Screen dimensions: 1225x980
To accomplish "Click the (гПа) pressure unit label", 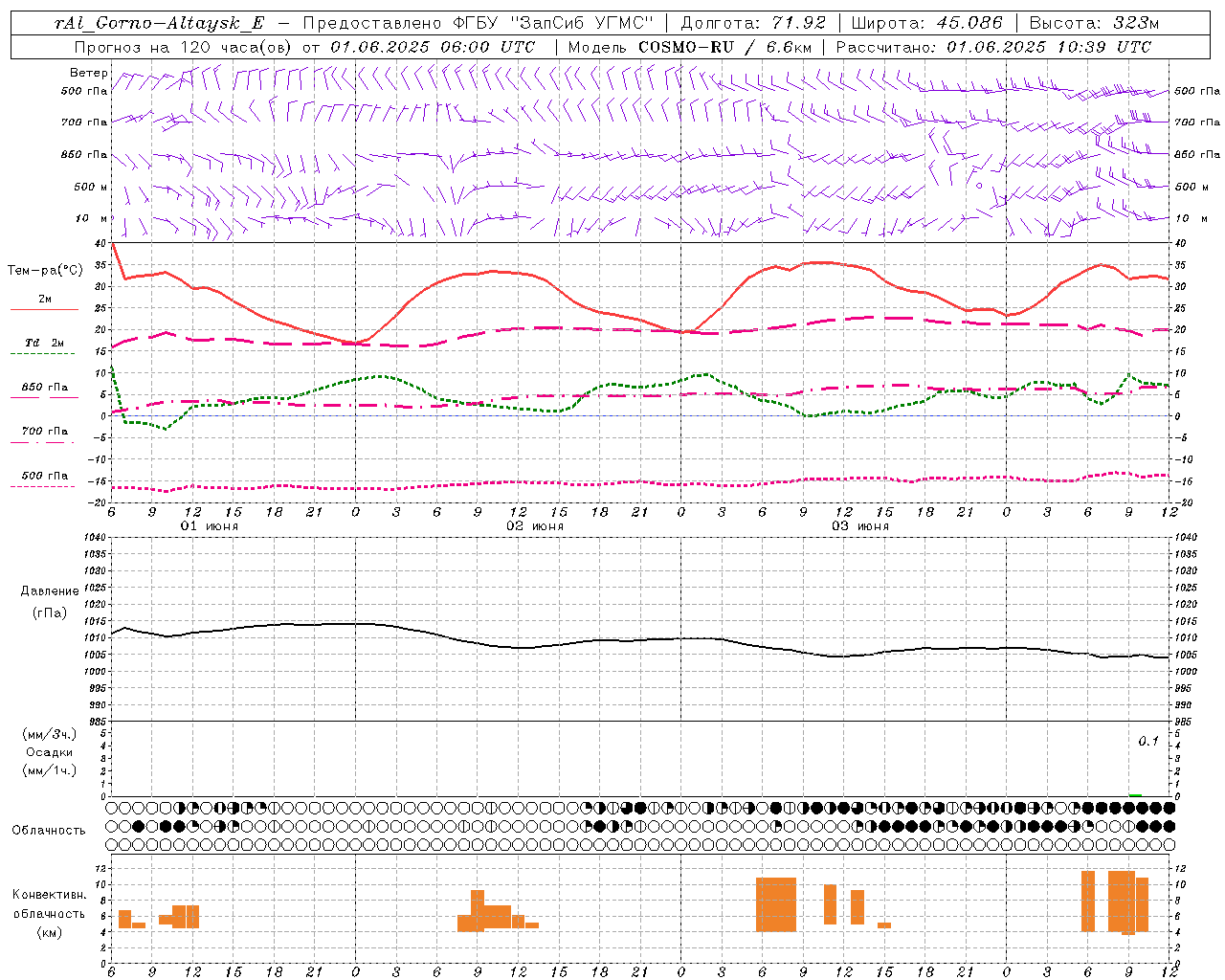I will pyautogui.click(x=50, y=613).
